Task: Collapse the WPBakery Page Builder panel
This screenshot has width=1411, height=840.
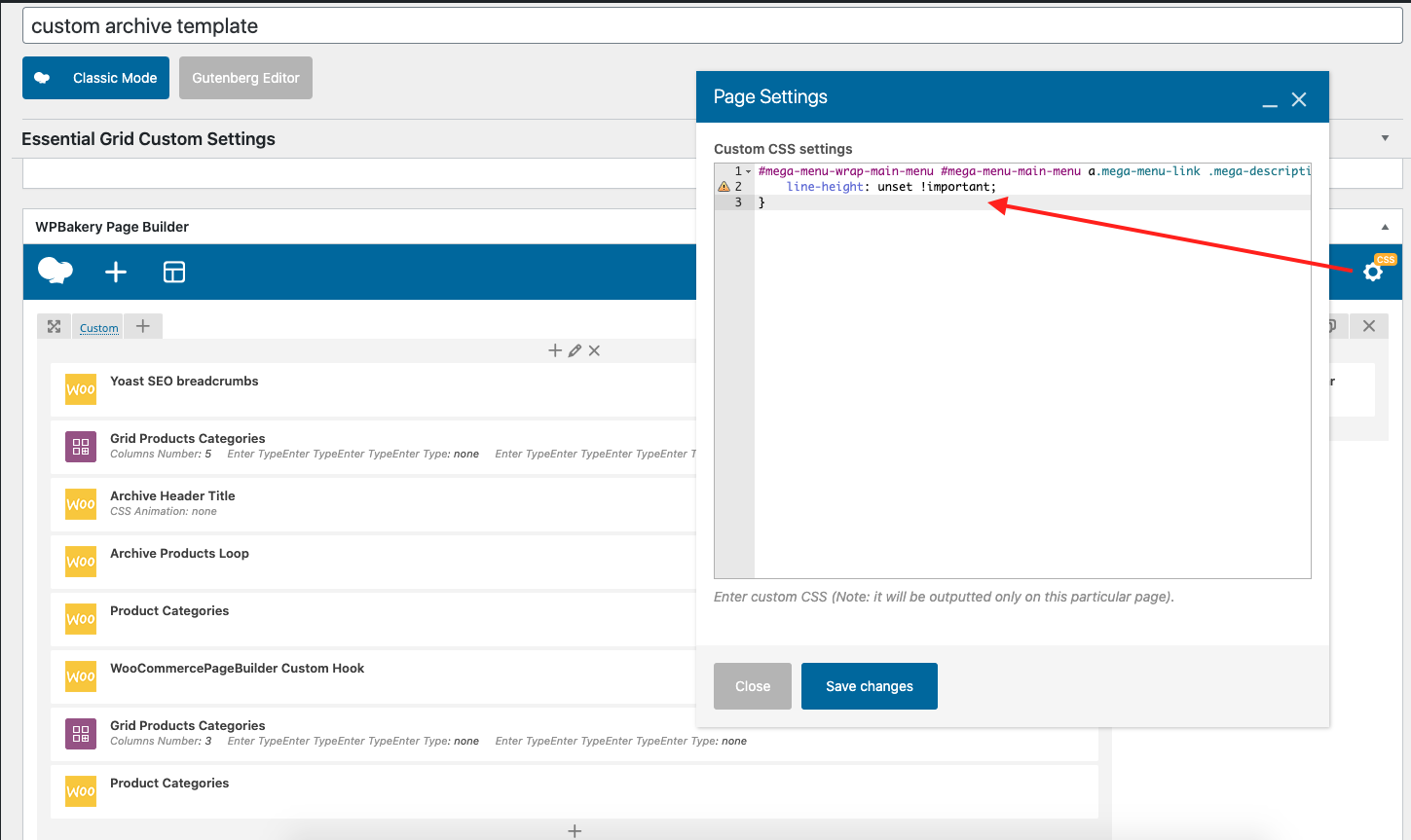Action: coord(1385,227)
